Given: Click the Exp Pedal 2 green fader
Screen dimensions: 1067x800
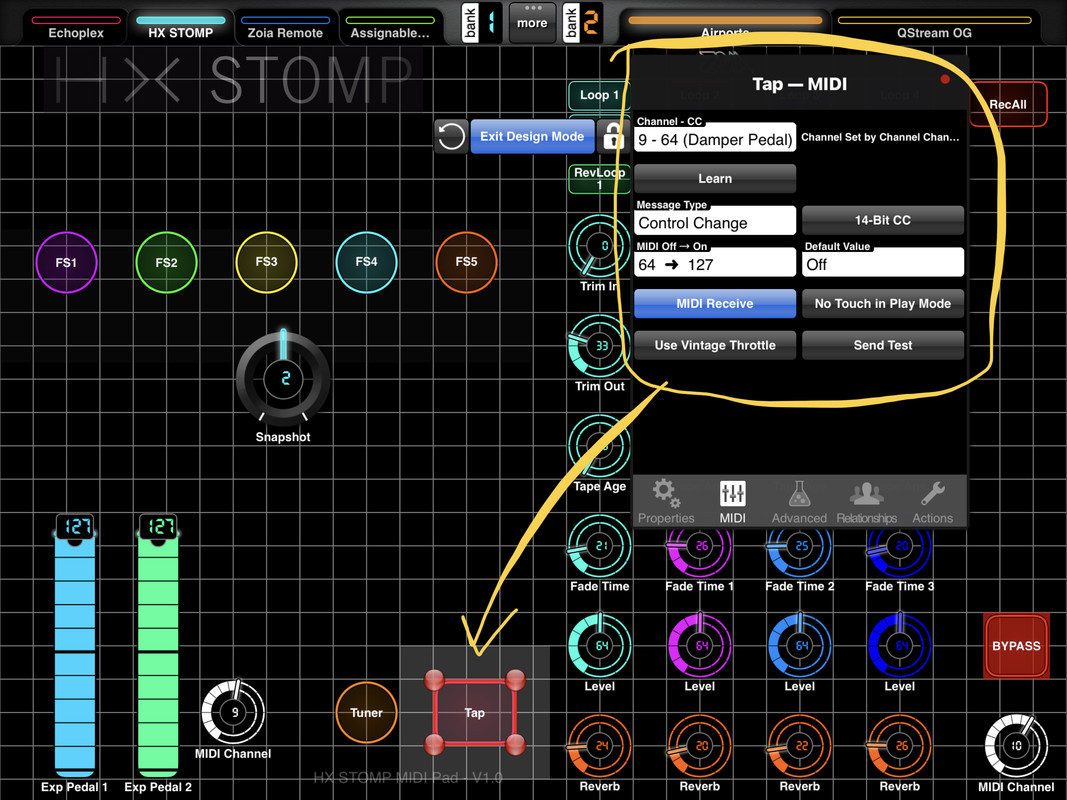Looking at the screenshot, I should 158,646.
